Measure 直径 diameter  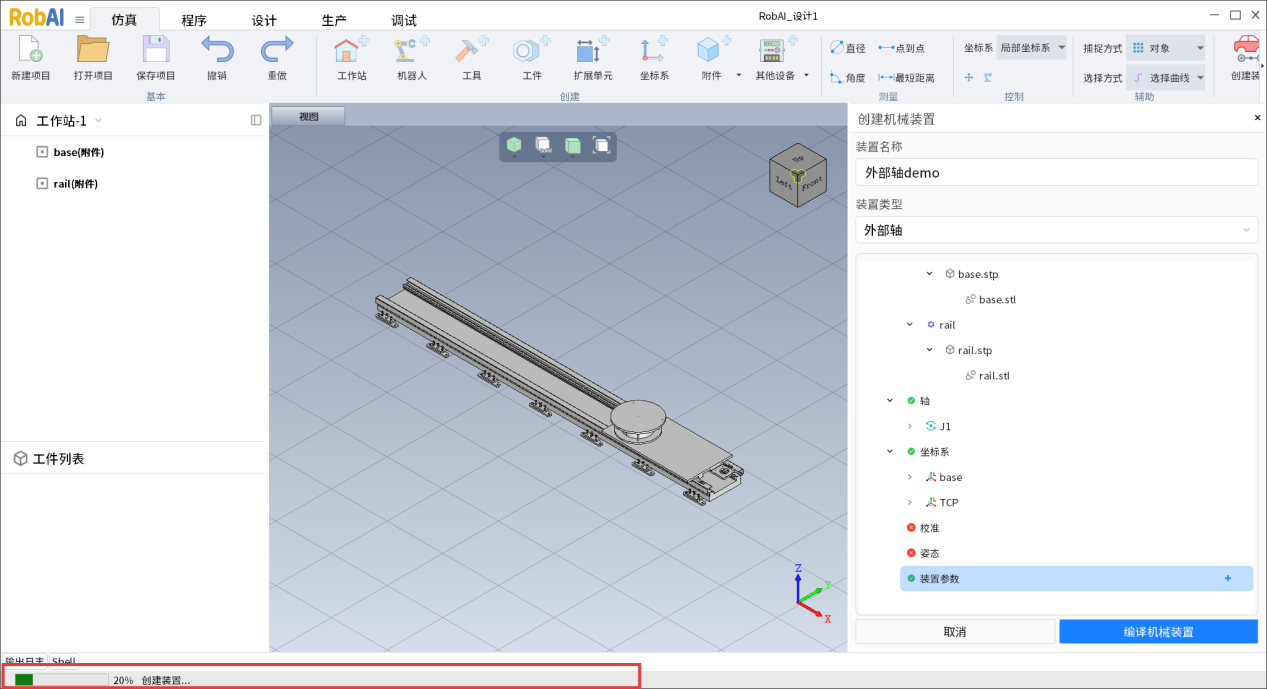(x=848, y=48)
